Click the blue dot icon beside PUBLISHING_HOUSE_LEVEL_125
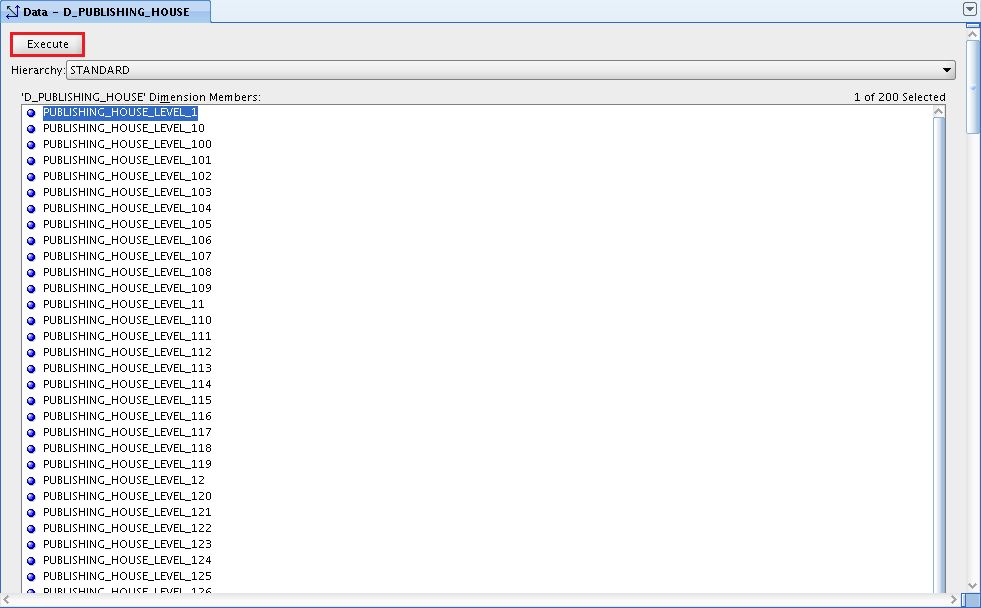This screenshot has height=608, width=981. tap(31, 577)
